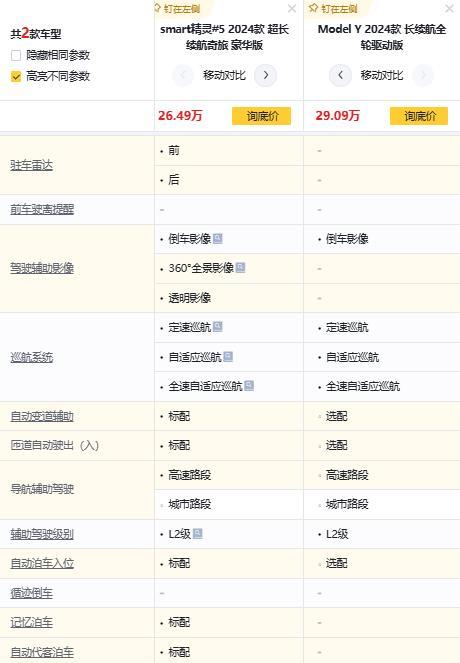Open the 驾驶辅助影像 parameter link

click(x=42, y=268)
